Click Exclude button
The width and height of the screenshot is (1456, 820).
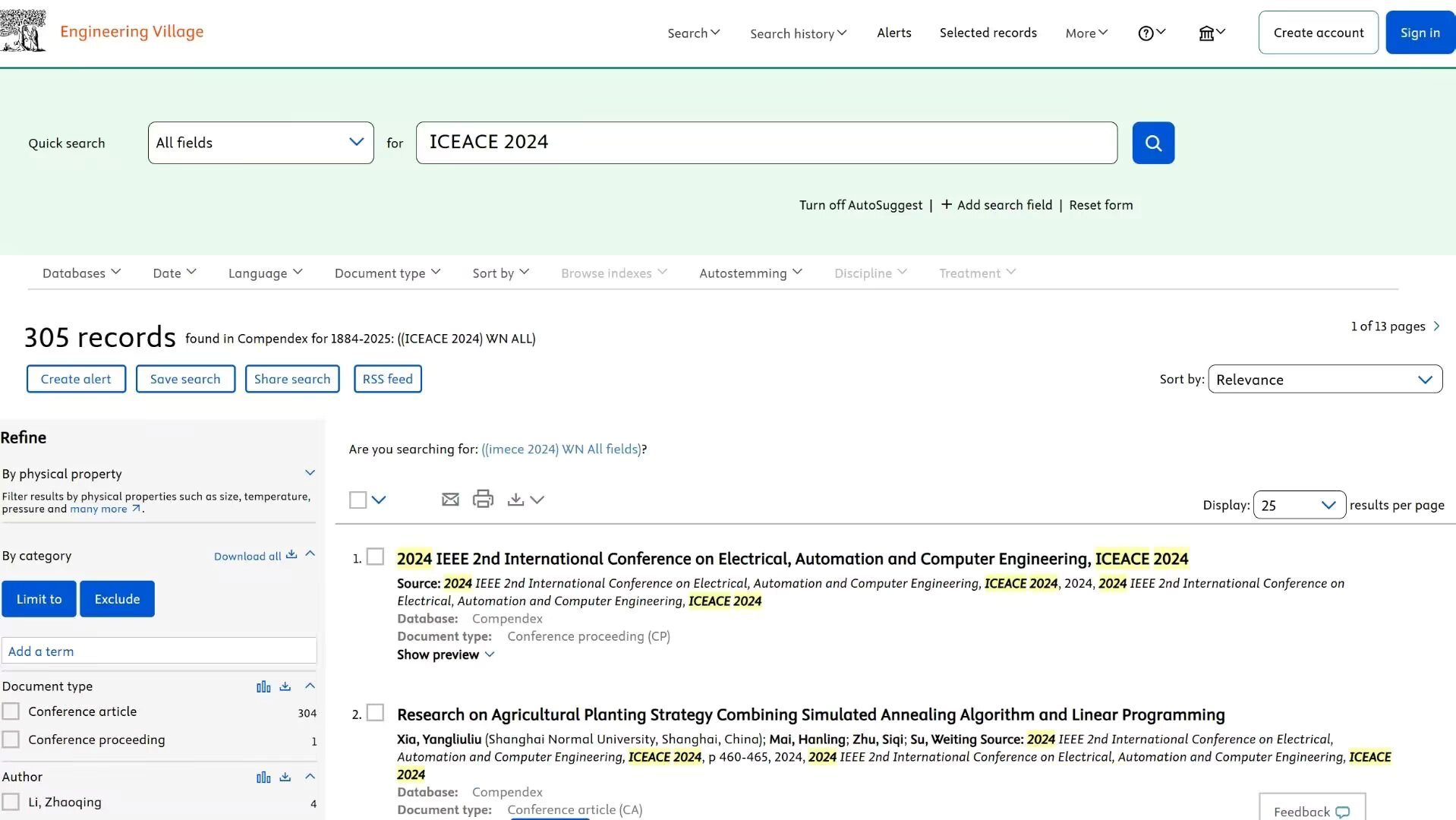click(117, 599)
